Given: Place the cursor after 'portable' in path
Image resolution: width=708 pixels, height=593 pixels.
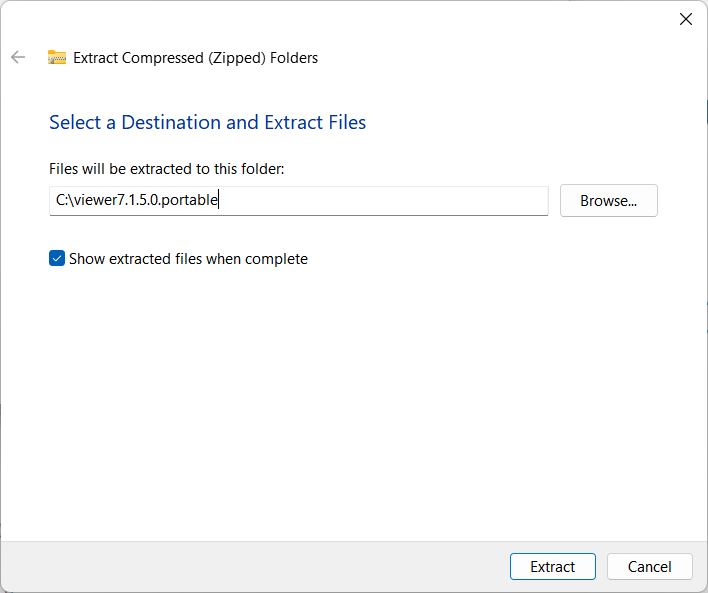Looking at the screenshot, I should 219,201.
